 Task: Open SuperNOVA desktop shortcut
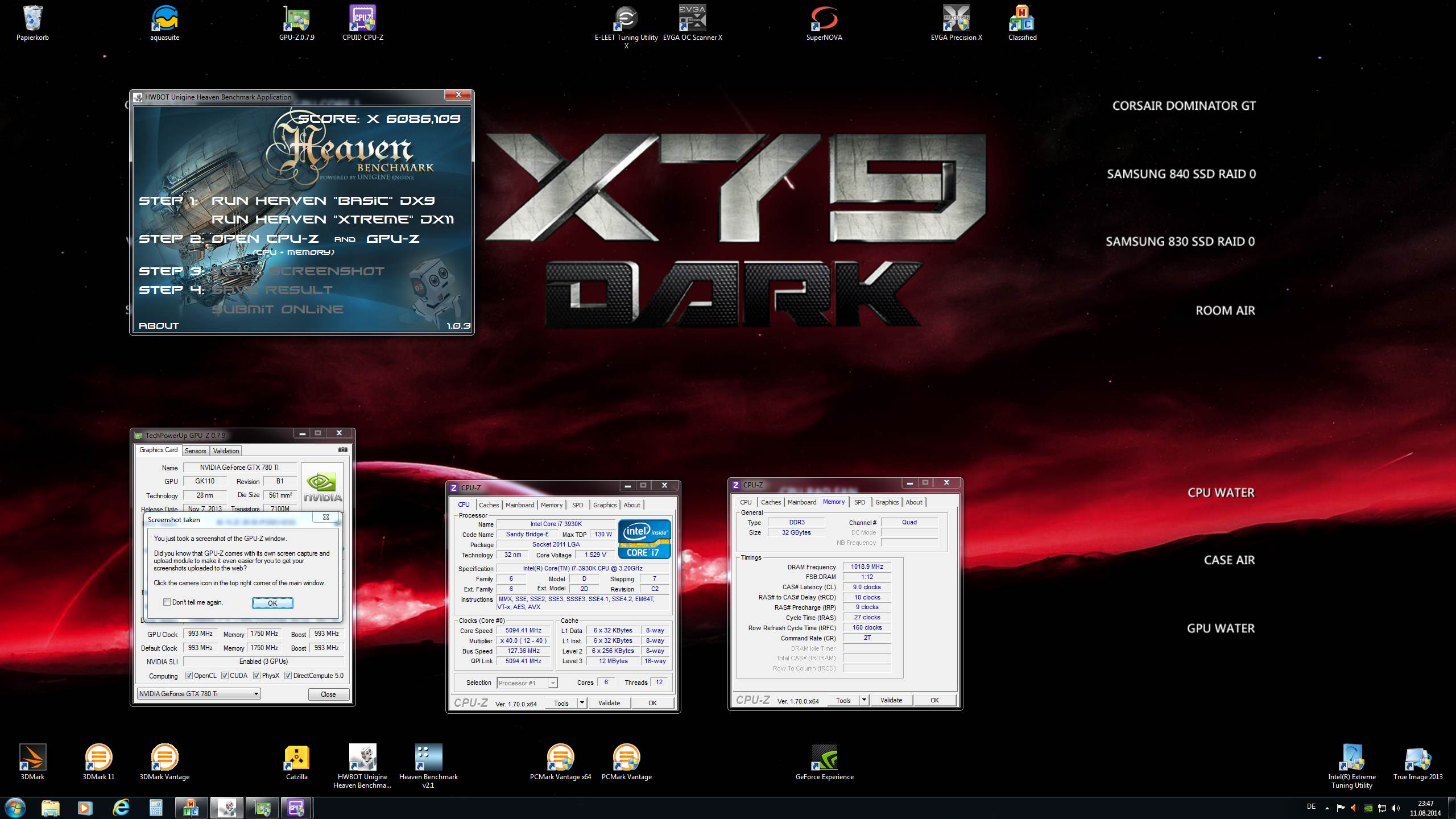[x=824, y=23]
